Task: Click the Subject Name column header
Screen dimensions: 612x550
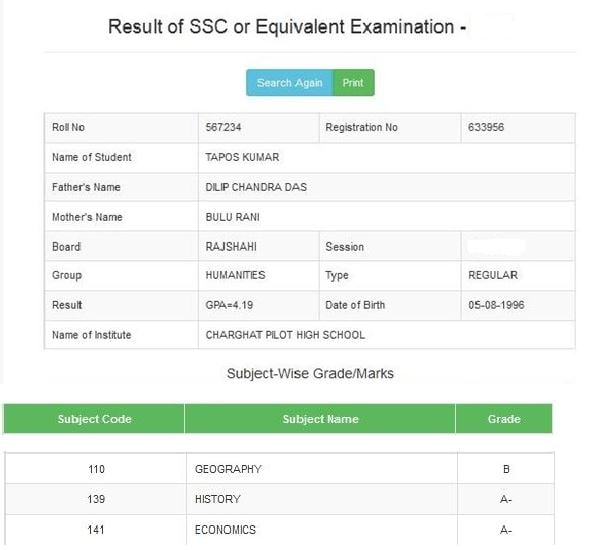Action: coord(320,419)
